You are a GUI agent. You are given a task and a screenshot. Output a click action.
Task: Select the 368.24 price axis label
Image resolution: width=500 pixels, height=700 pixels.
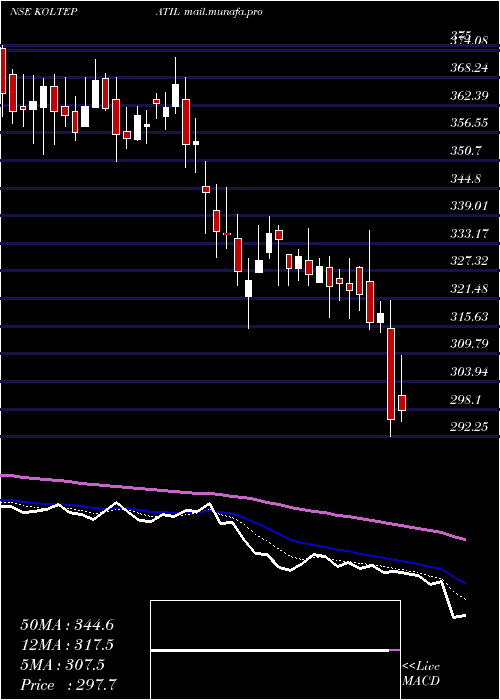(469, 67)
